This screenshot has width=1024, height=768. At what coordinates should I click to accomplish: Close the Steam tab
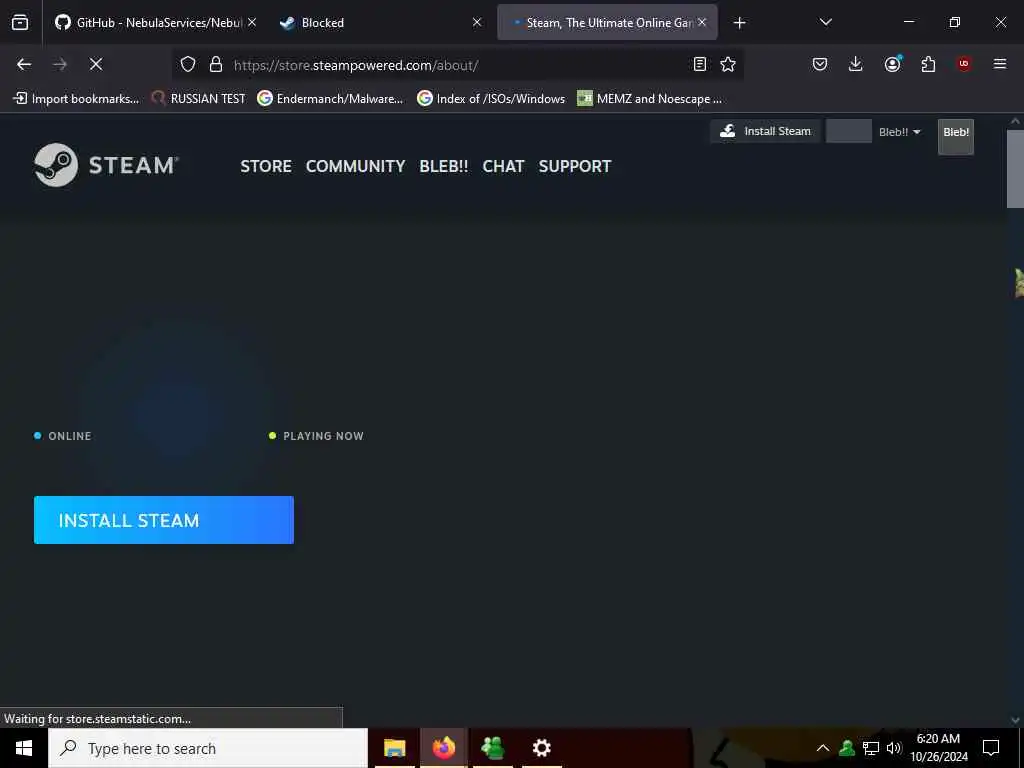coord(702,22)
